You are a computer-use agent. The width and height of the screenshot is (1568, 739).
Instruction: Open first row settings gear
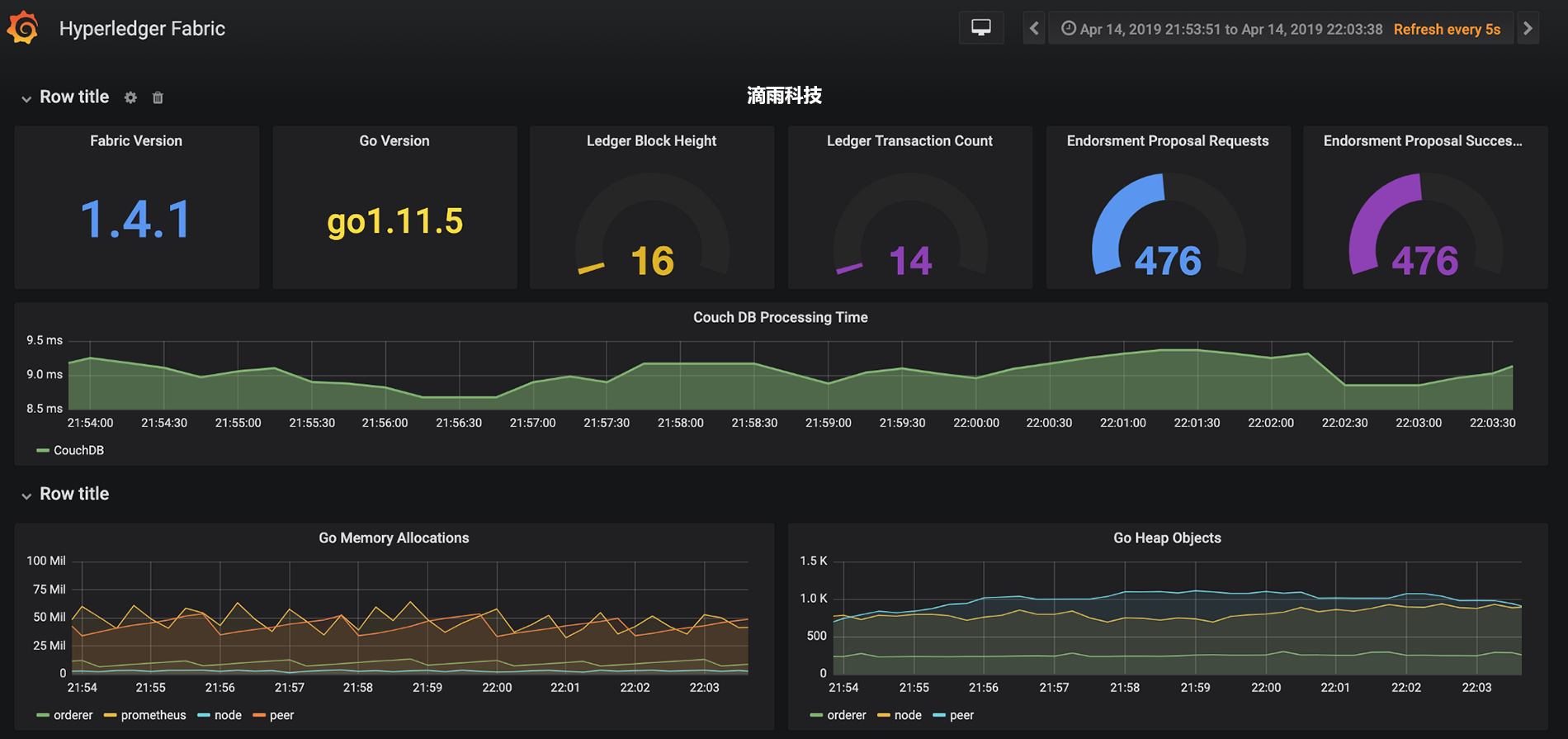(x=130, y=97)
